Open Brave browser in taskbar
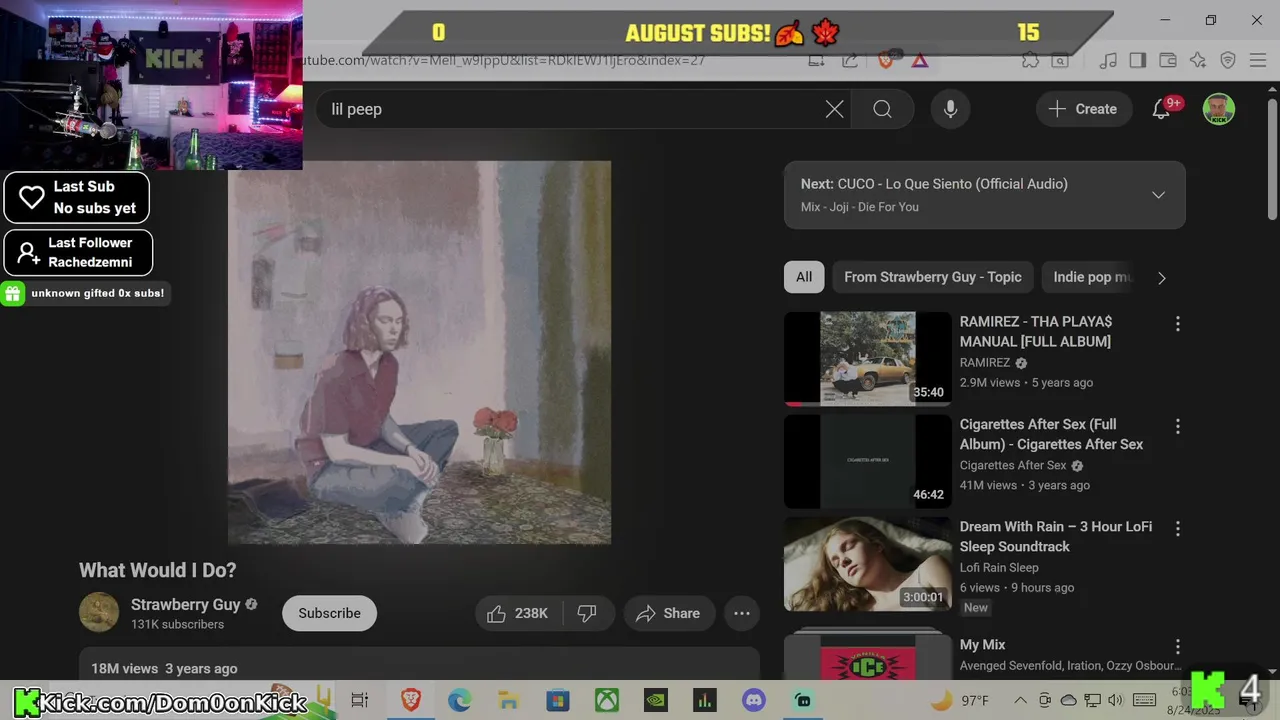This screenshot has width=1280, height=720. 411,700
